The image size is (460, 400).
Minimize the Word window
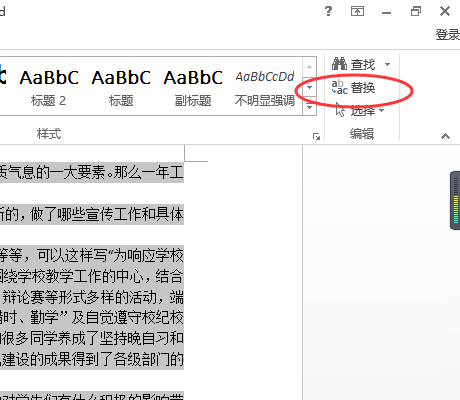387,13
